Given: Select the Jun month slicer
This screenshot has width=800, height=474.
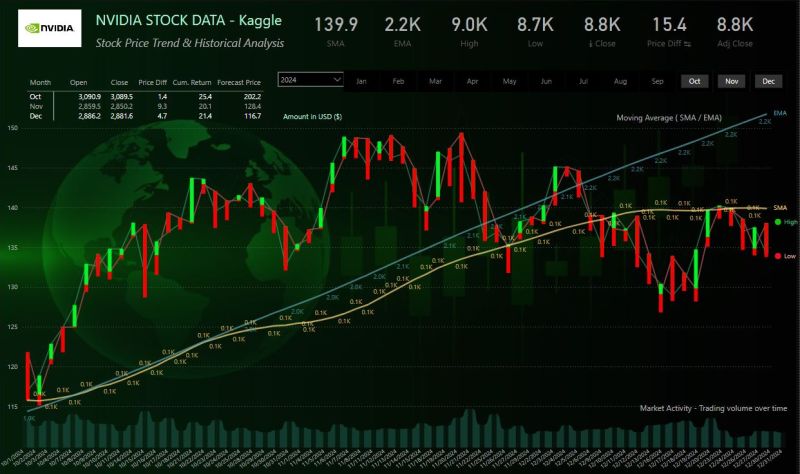Looking at the screenshot, I should [x=546, y=80].
